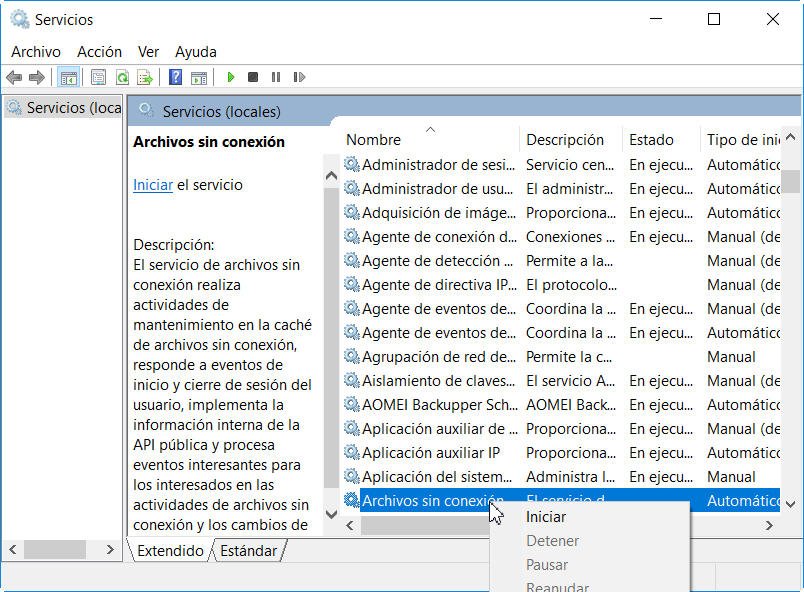
Task: Click the AOMEI Back... description cell
Action: [571, 405]
